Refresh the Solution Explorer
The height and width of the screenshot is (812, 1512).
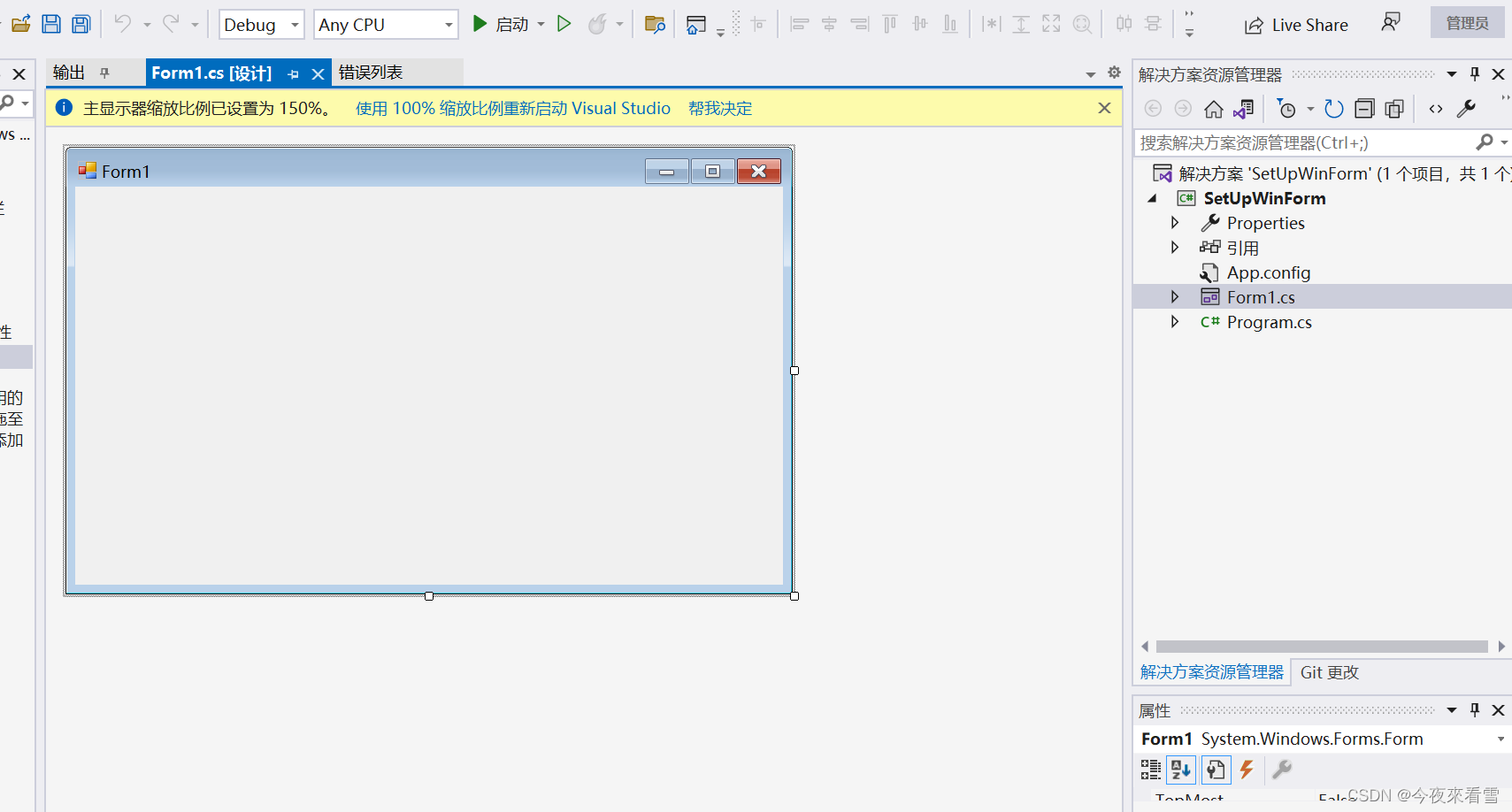point(1334,109)
